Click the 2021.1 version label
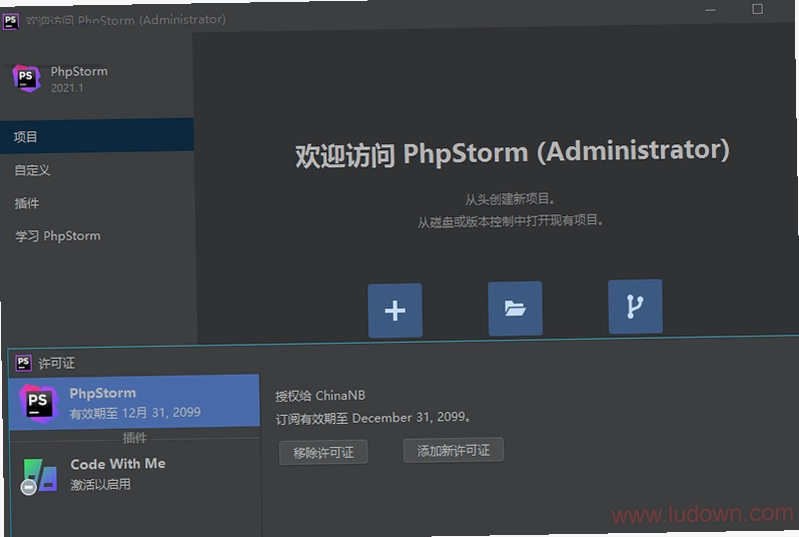799x537 pixels. click(67, 88)
